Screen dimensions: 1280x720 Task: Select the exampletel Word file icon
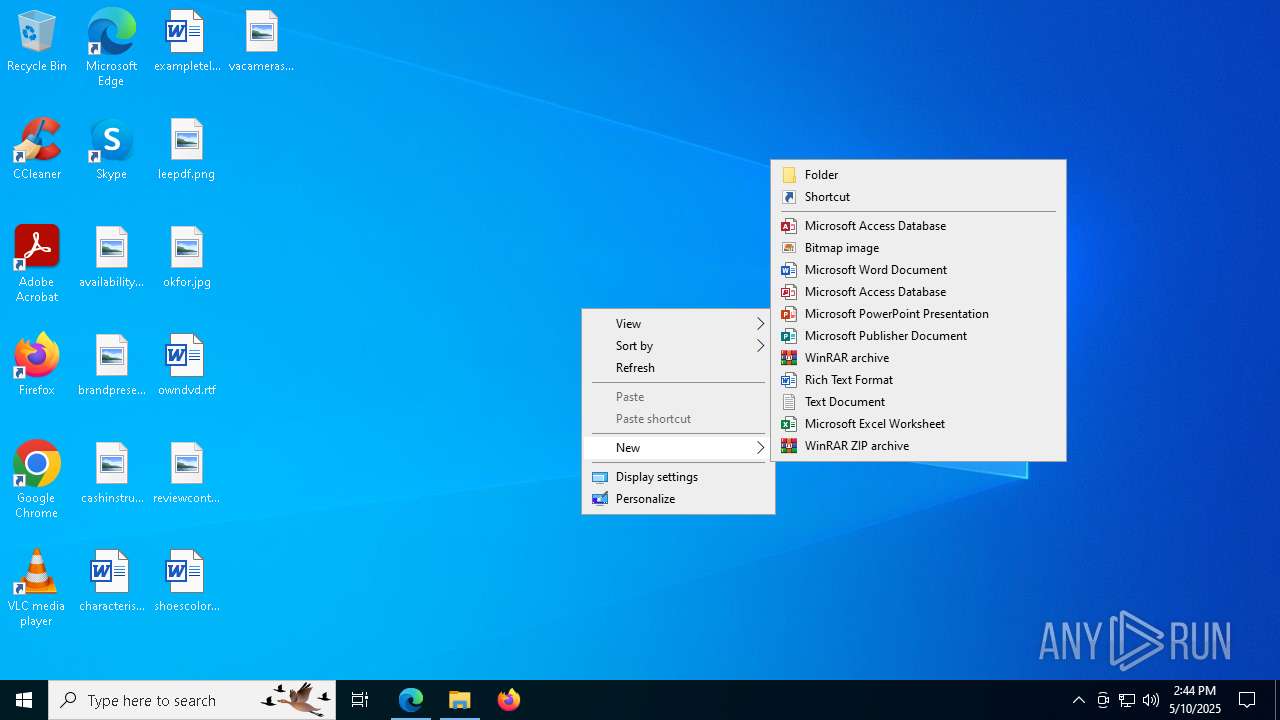tap(186, 42)
